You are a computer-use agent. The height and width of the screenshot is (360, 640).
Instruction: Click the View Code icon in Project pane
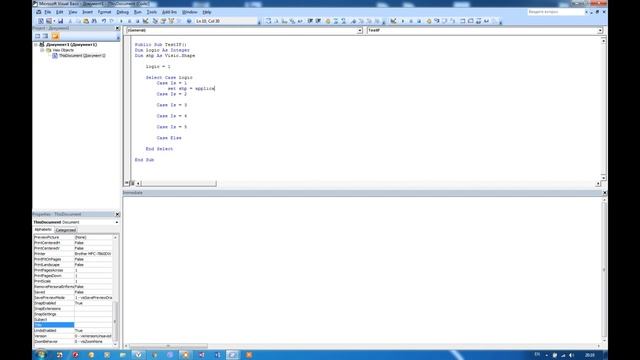coord(38,36)
